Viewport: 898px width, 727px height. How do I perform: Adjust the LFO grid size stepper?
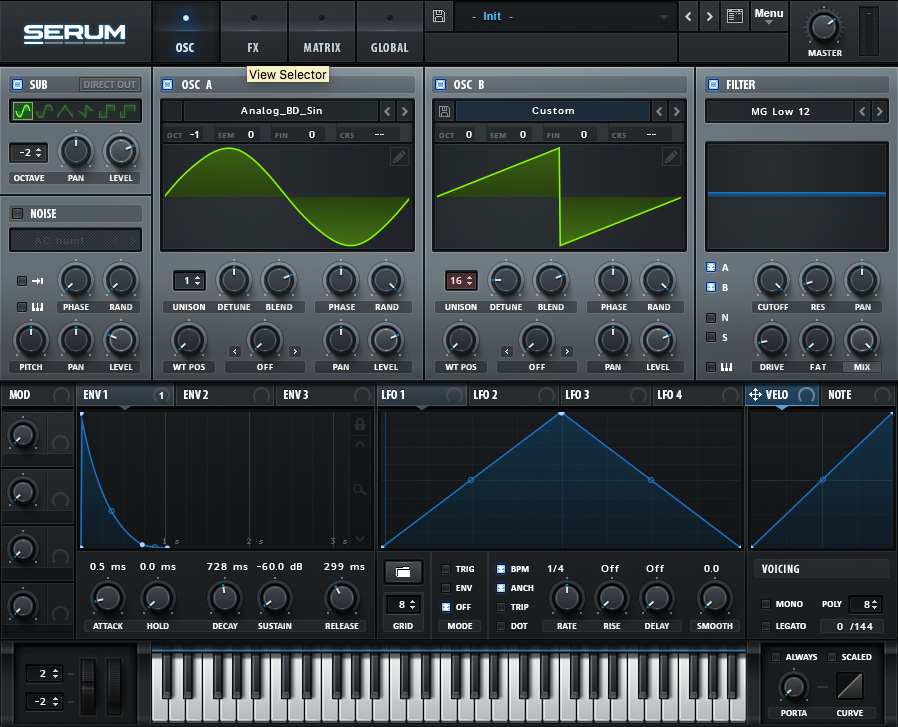coord(403,604)
